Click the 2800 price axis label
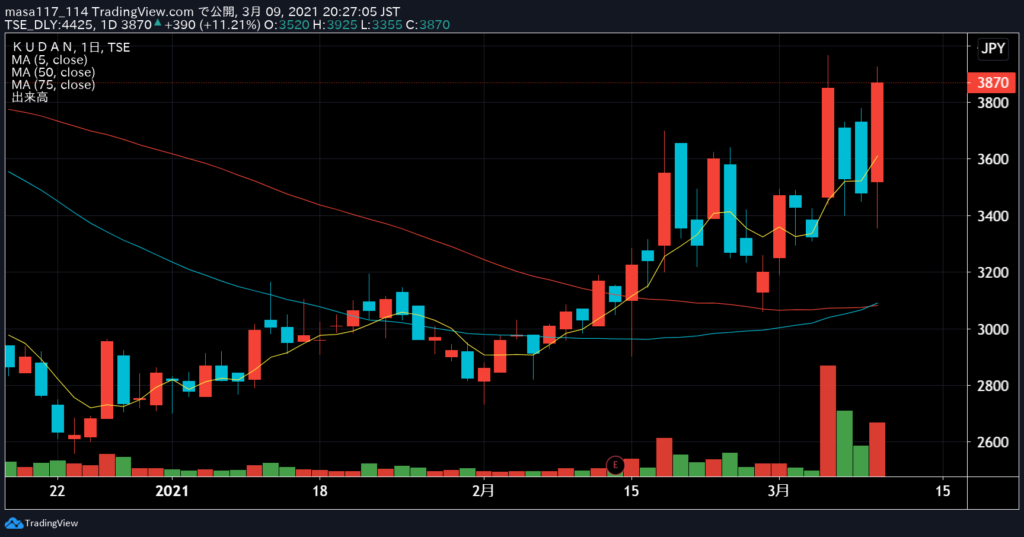This screenshot has height=537, width=1024. click(x=992, y=385)
